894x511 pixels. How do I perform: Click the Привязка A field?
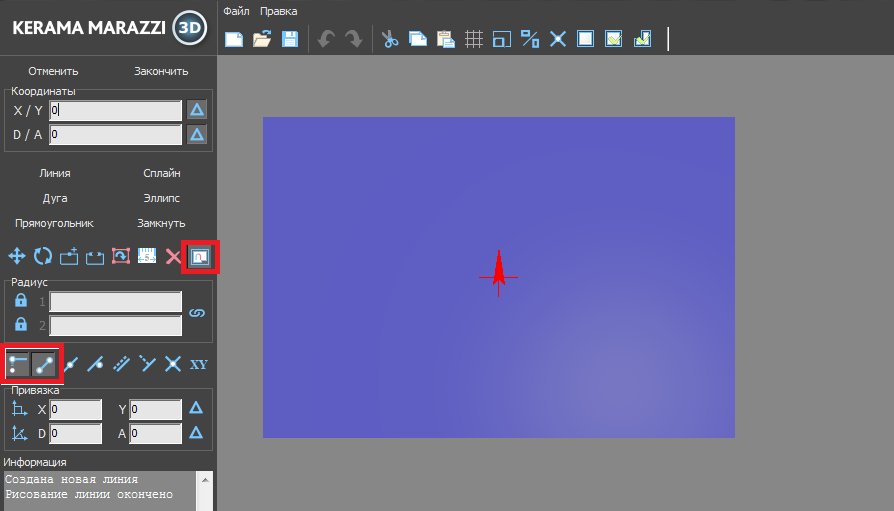pos(156,433)
